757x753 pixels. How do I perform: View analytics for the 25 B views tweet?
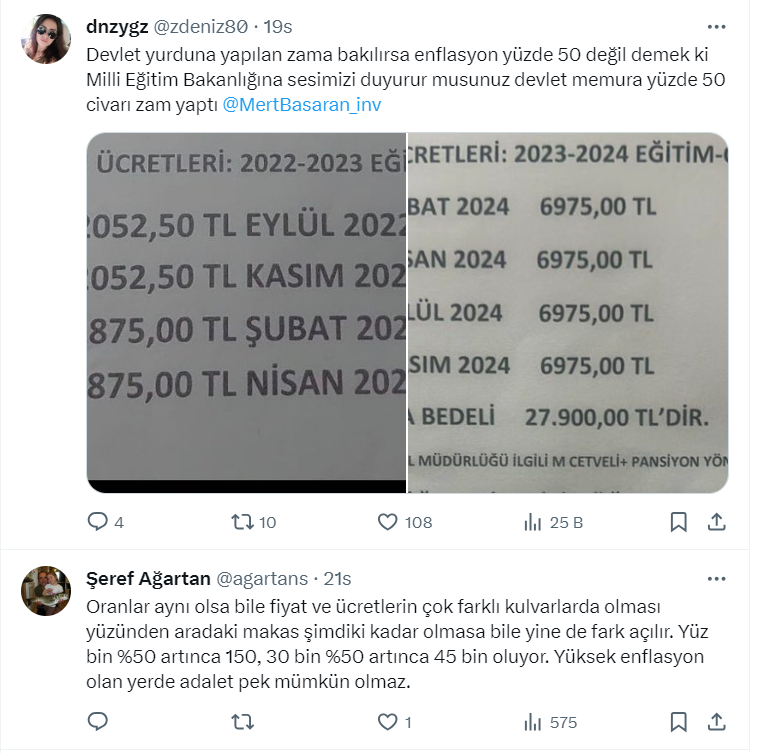point(533,522)
